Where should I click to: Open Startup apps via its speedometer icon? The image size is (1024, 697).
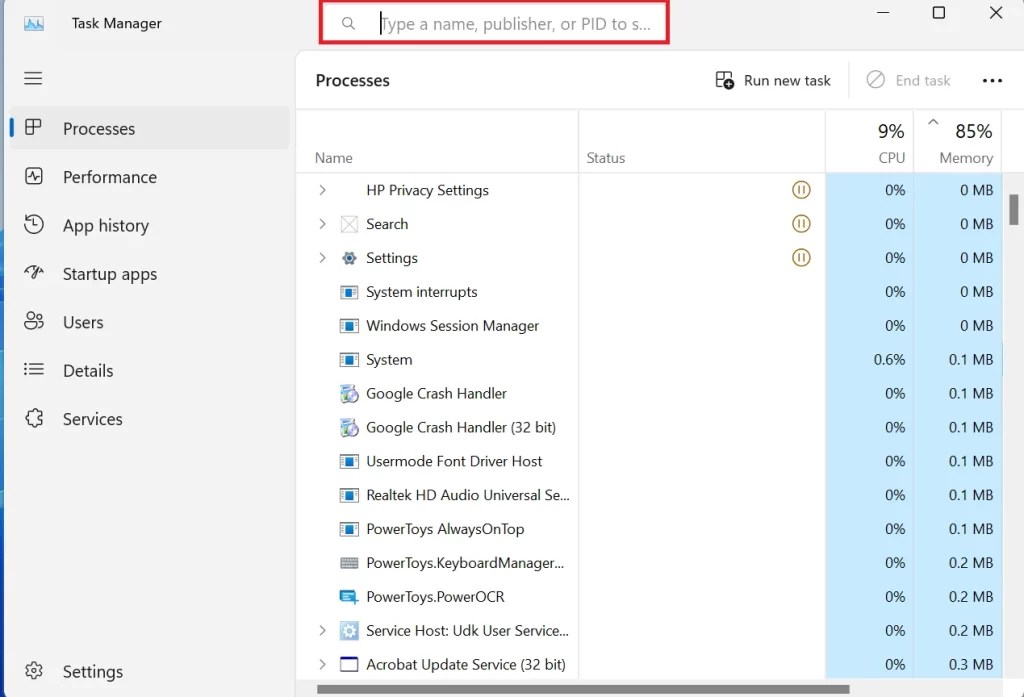pos(35,273)
